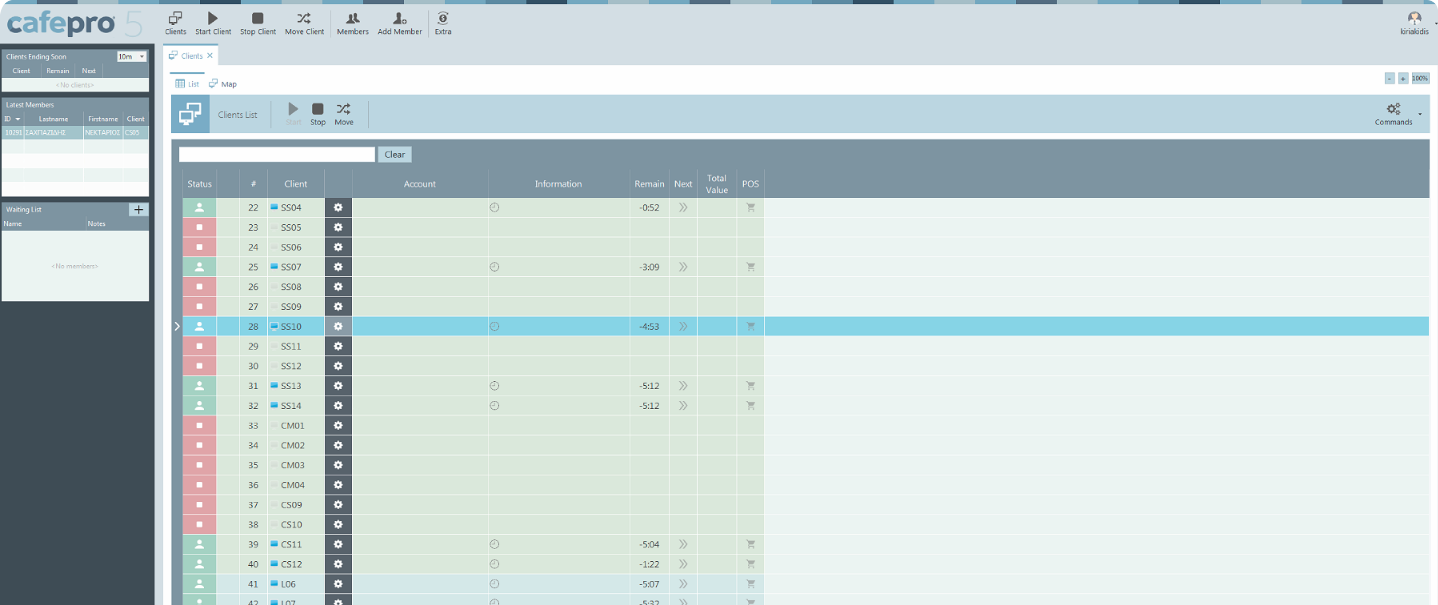Screen dimensions: 1438x605
Task: Toggle the red status of client SS05
Action: [199, 228]
